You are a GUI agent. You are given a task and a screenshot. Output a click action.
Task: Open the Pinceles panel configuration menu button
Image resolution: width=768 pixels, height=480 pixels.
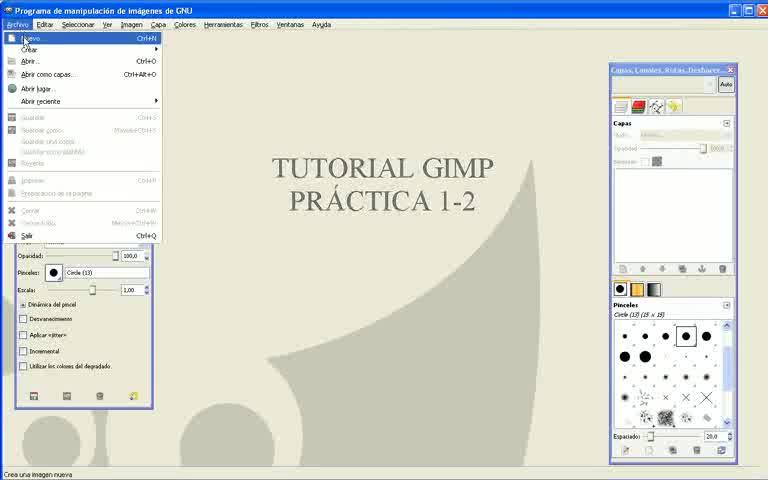726,305
